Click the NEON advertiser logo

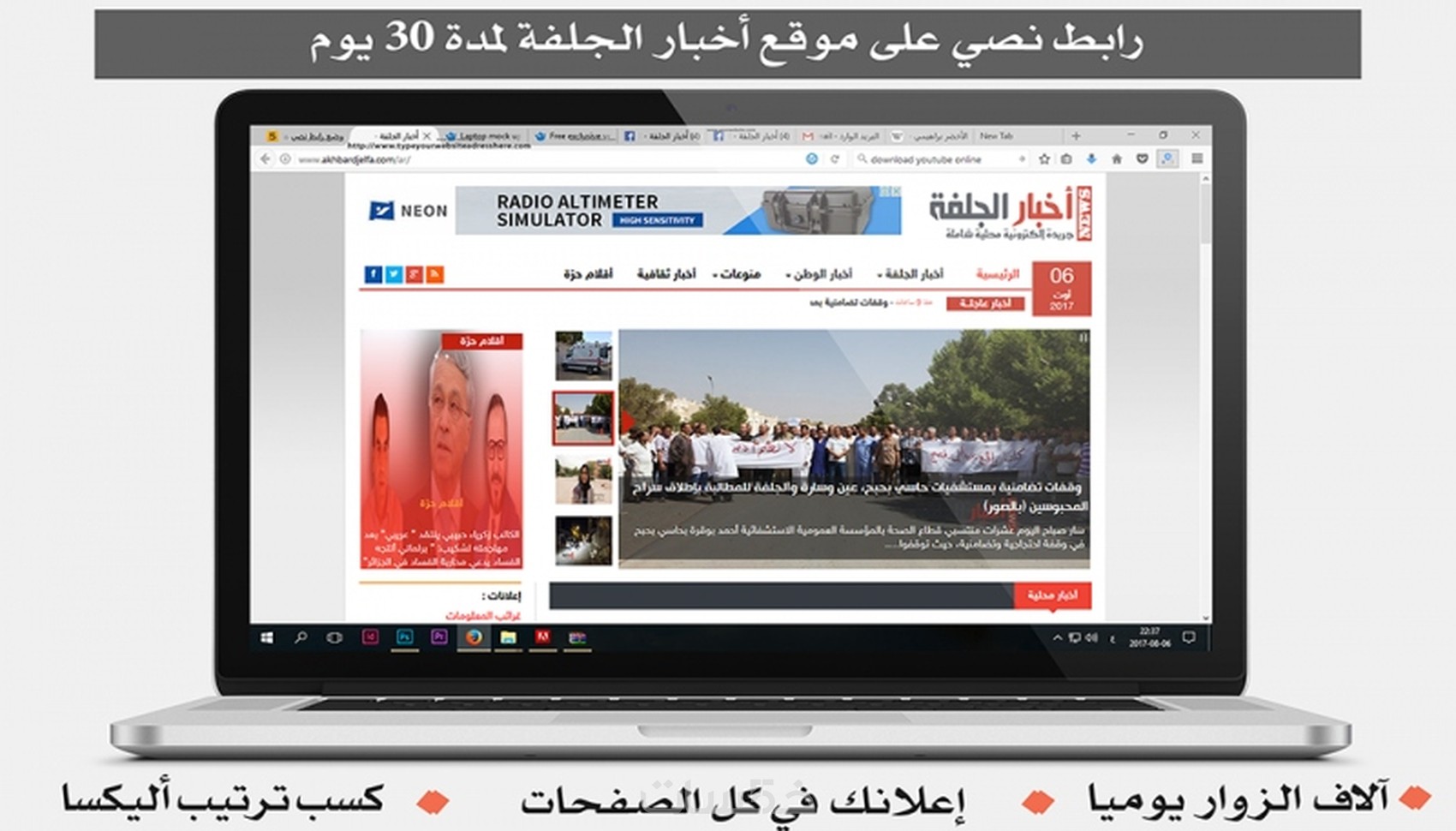tap(409, 211)
